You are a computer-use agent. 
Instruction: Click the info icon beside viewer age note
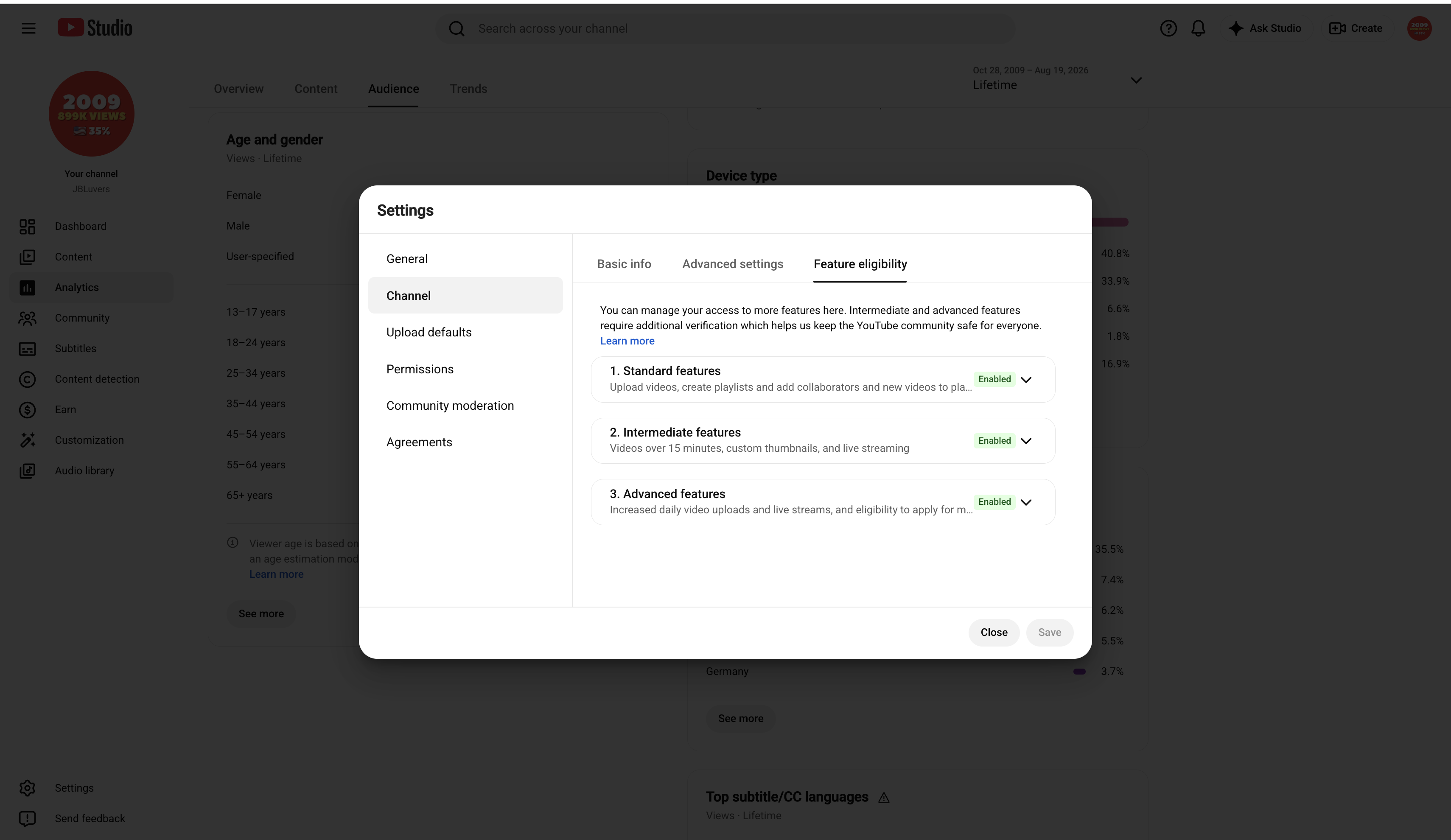pos(232,542)
